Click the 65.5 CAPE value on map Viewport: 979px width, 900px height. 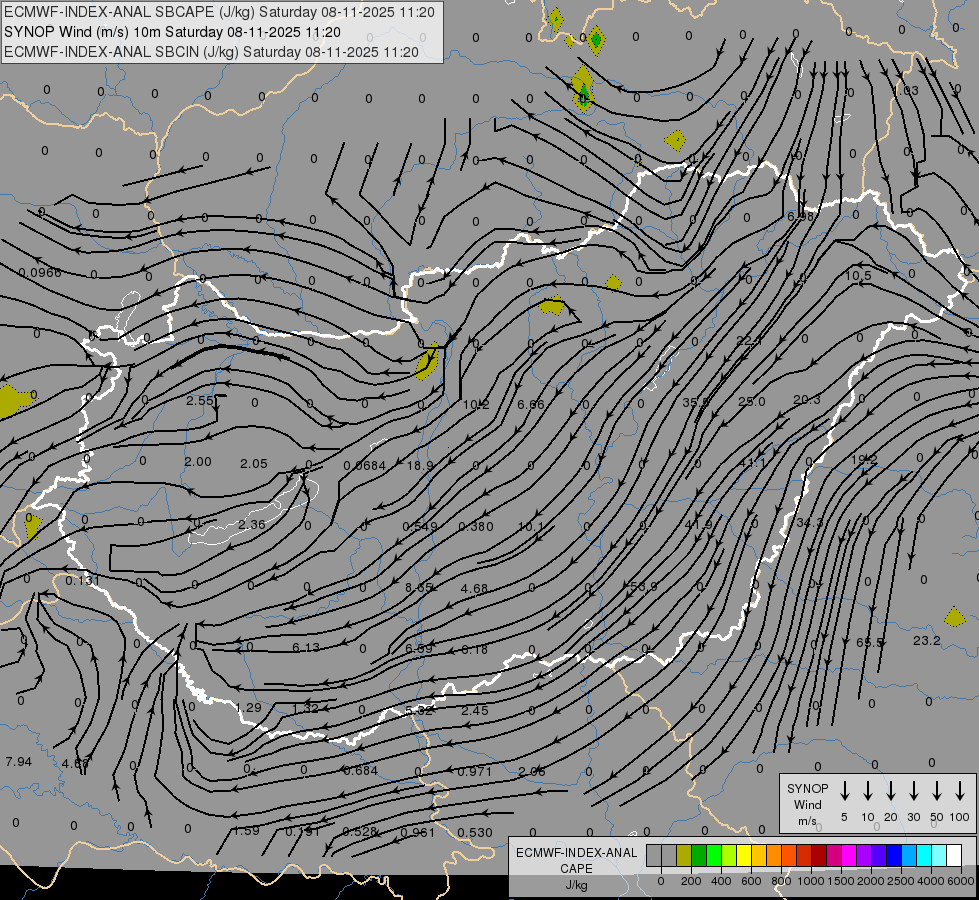869,643
